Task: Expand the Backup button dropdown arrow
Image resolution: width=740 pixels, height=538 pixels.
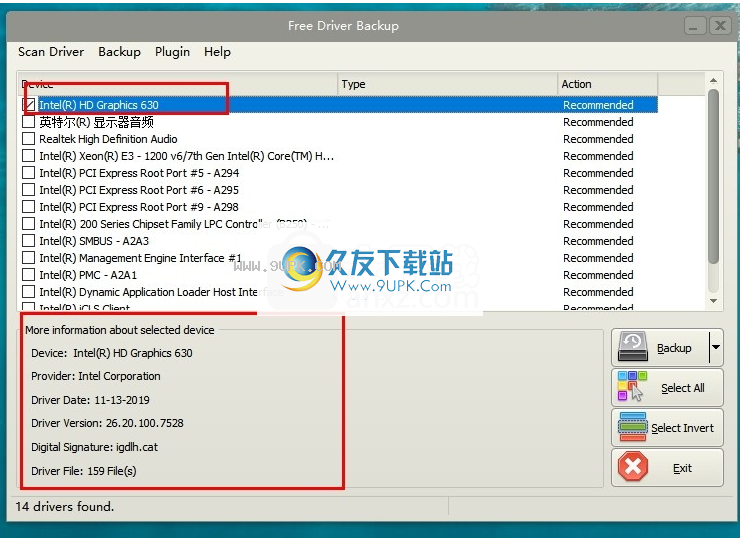Action: pos(716,347)
